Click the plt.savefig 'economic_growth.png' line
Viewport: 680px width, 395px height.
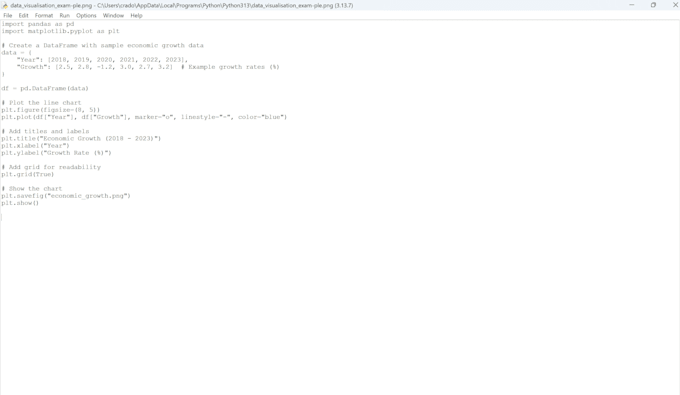tap(66, 196)
